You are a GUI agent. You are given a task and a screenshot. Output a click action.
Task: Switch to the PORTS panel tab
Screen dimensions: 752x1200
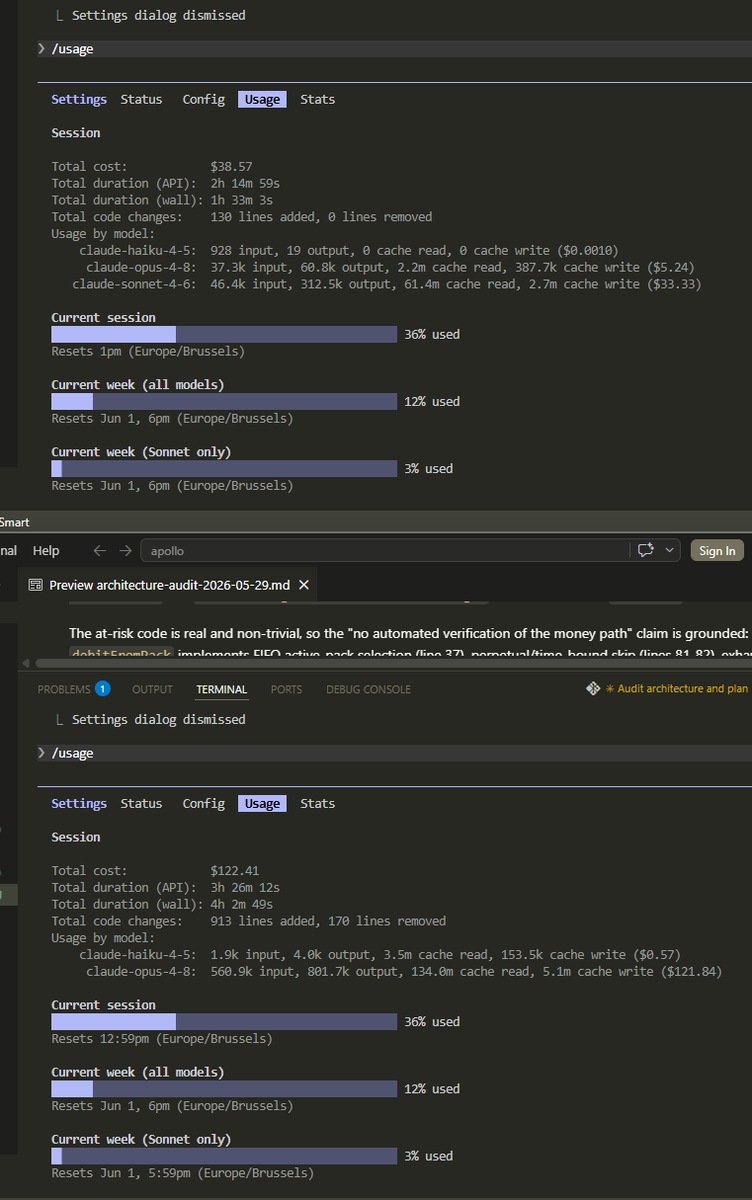[x=286, y=689]
